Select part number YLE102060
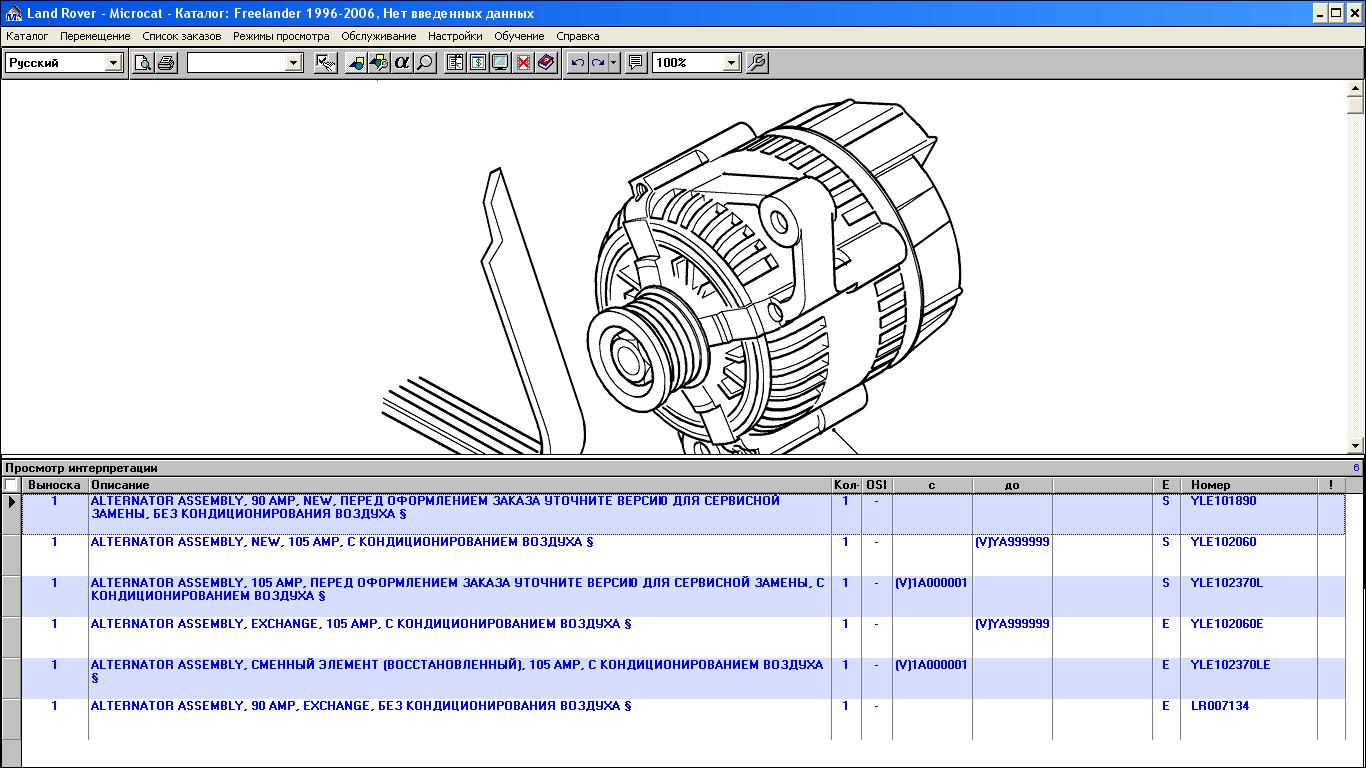 (x=1223, y=542)
